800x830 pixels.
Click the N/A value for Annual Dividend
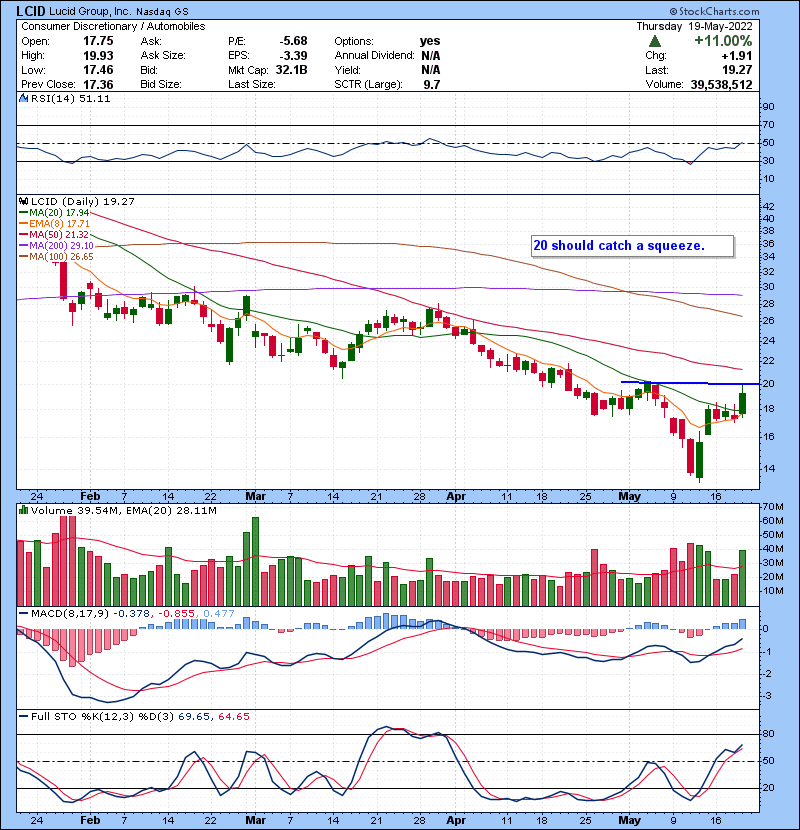coord(431,56)
